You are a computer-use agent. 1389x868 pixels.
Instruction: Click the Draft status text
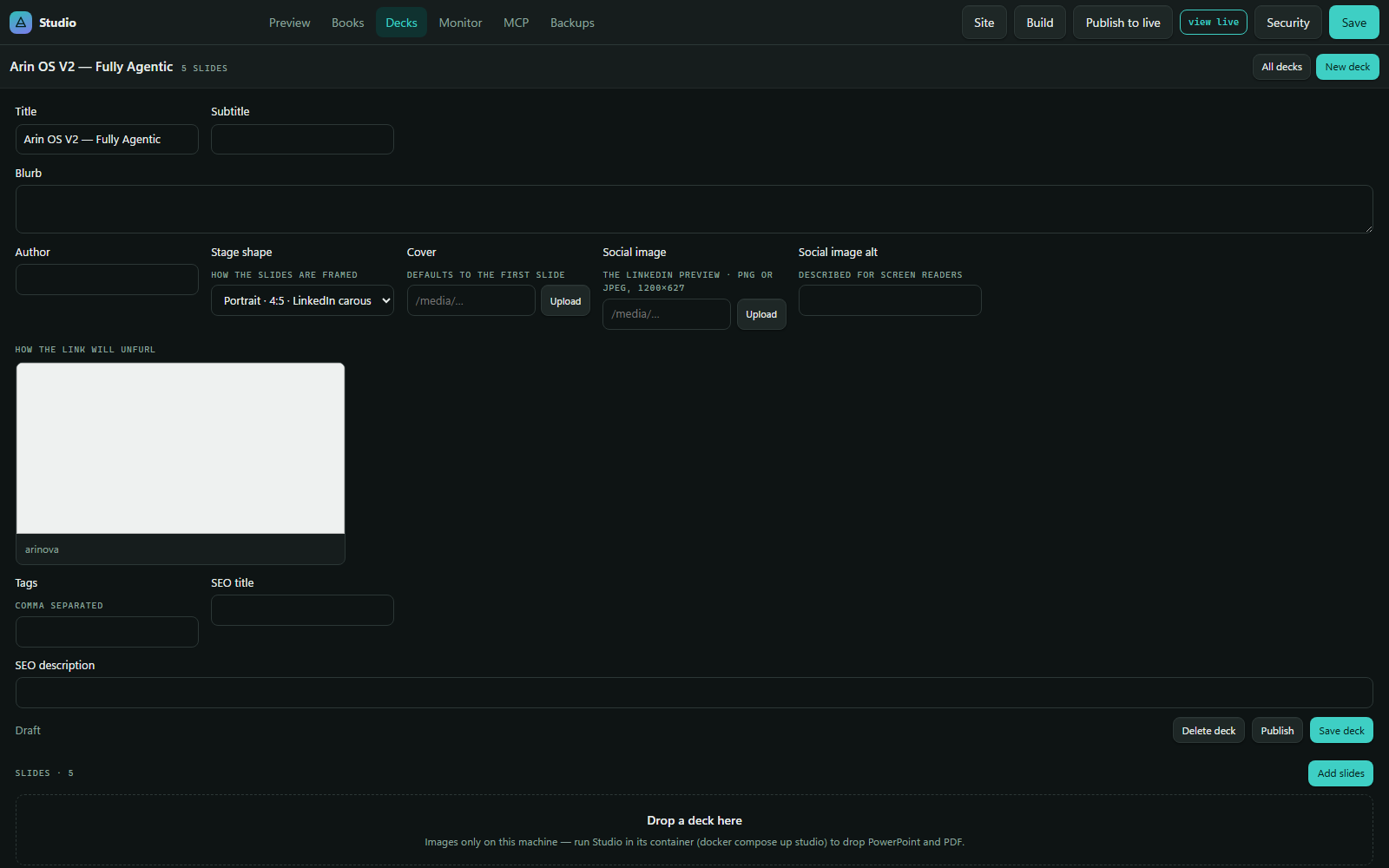coord(28,731)
